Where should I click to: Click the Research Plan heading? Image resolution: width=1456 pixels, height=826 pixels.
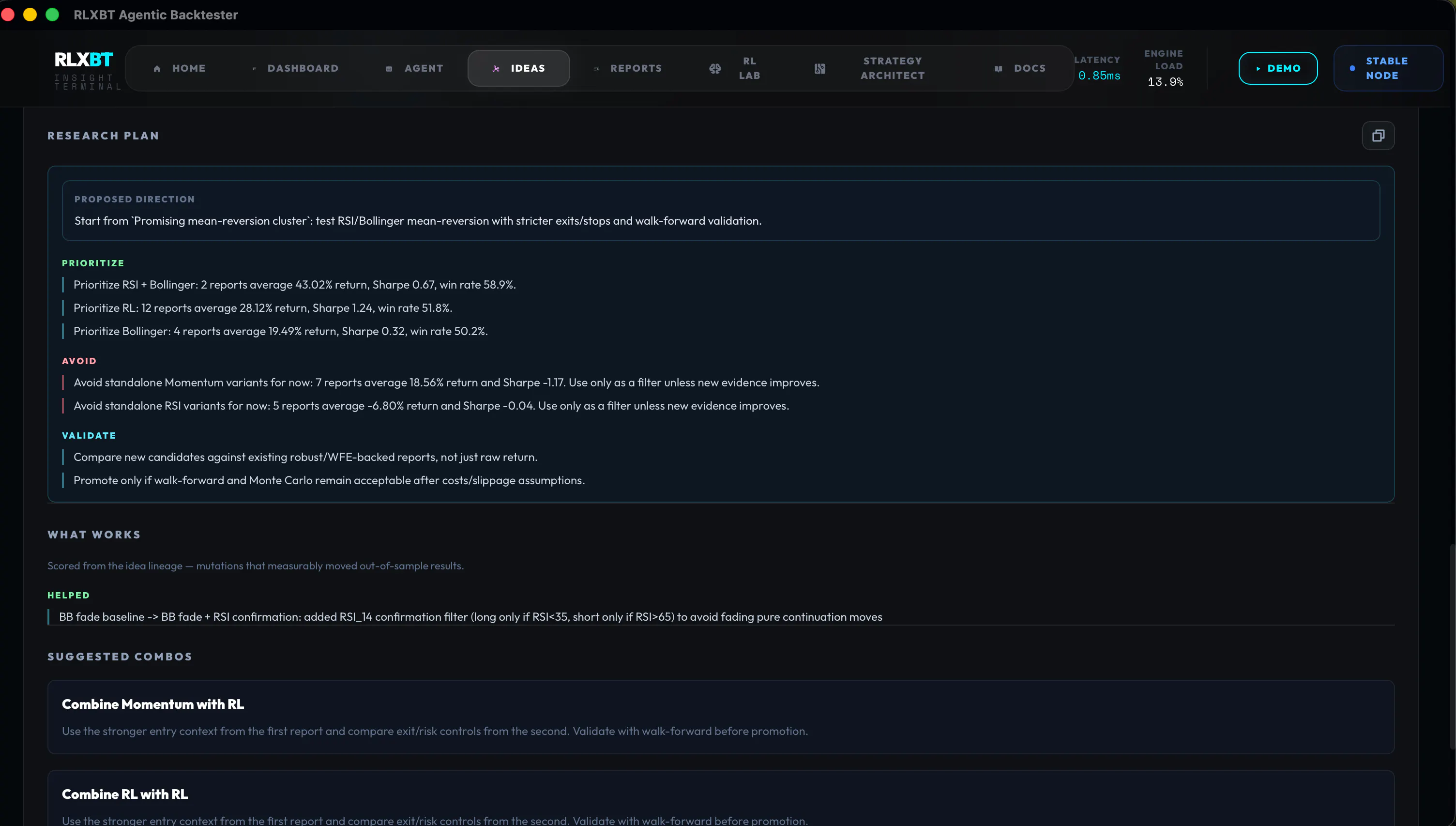pyautogui.click(x=103, y=136)
